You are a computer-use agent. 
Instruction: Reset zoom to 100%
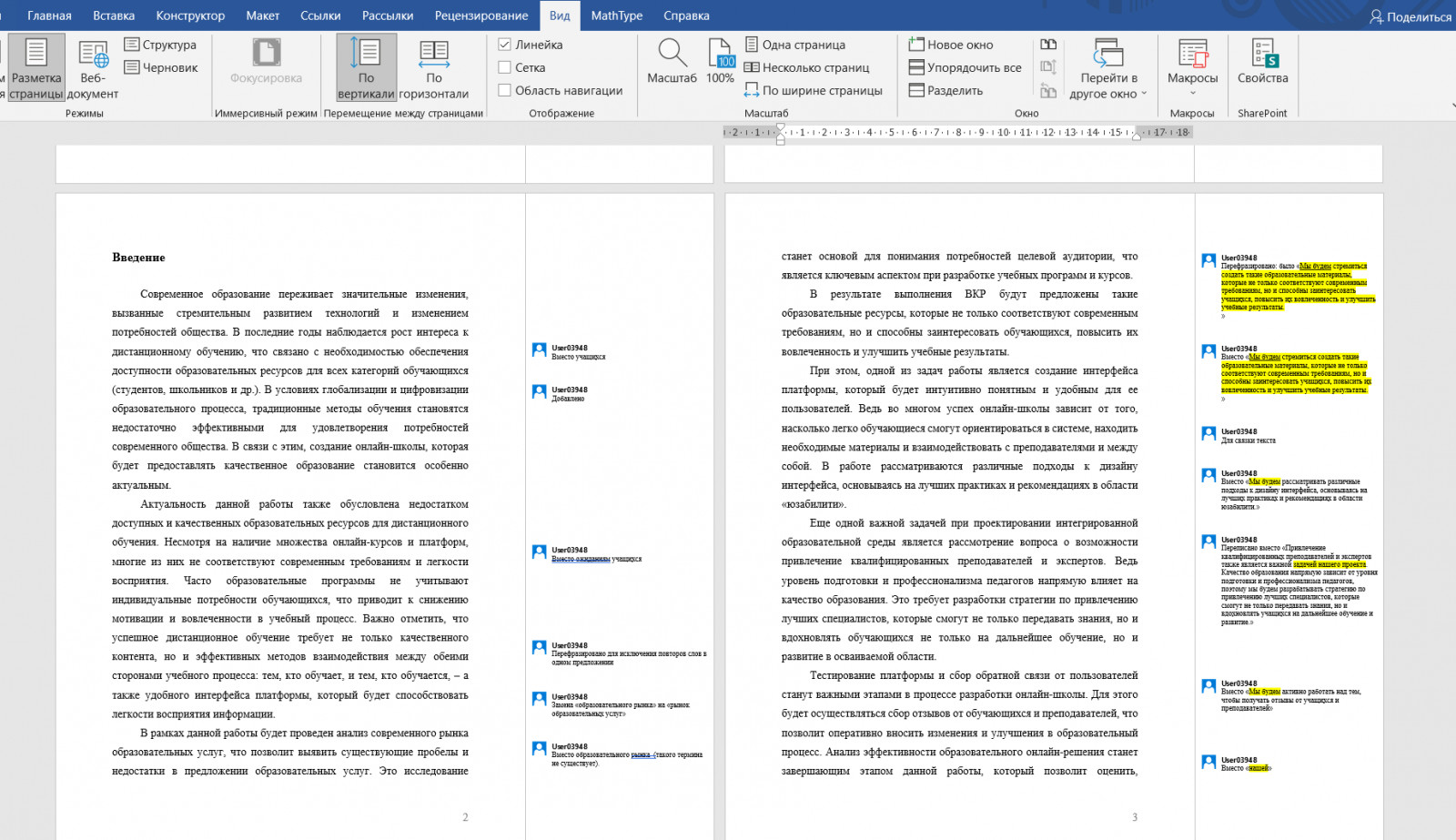coord(721,62)
